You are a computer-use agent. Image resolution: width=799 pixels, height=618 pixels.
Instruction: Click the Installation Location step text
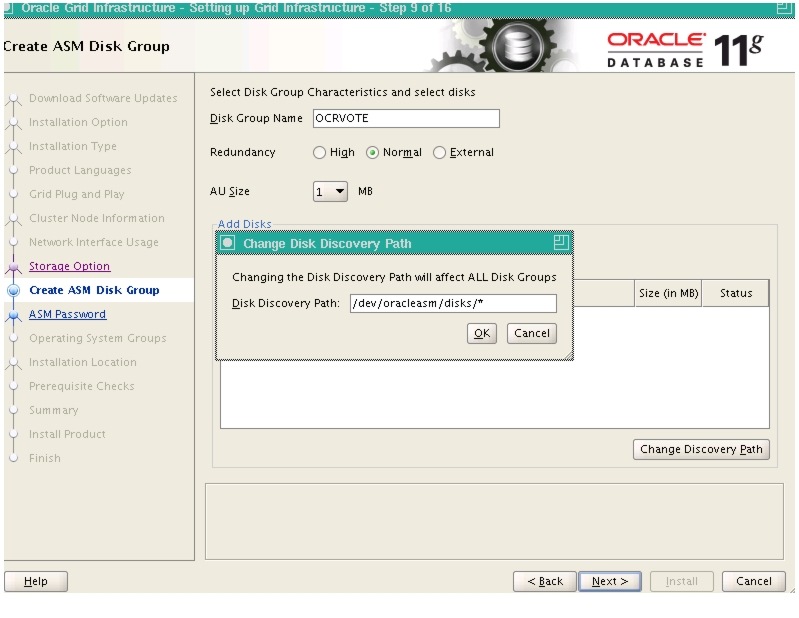click(83, 362)
